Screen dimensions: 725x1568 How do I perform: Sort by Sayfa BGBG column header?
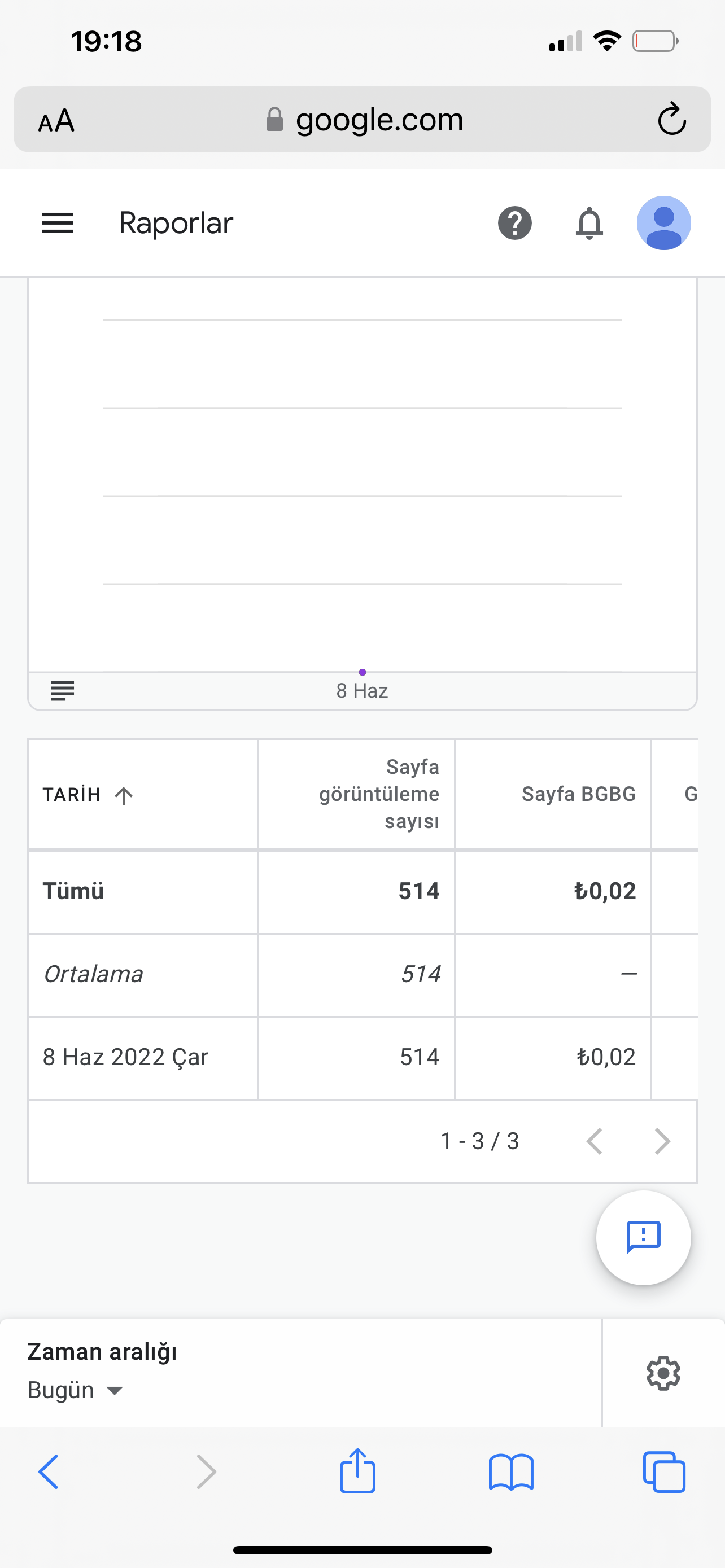[x=578, y=794]
